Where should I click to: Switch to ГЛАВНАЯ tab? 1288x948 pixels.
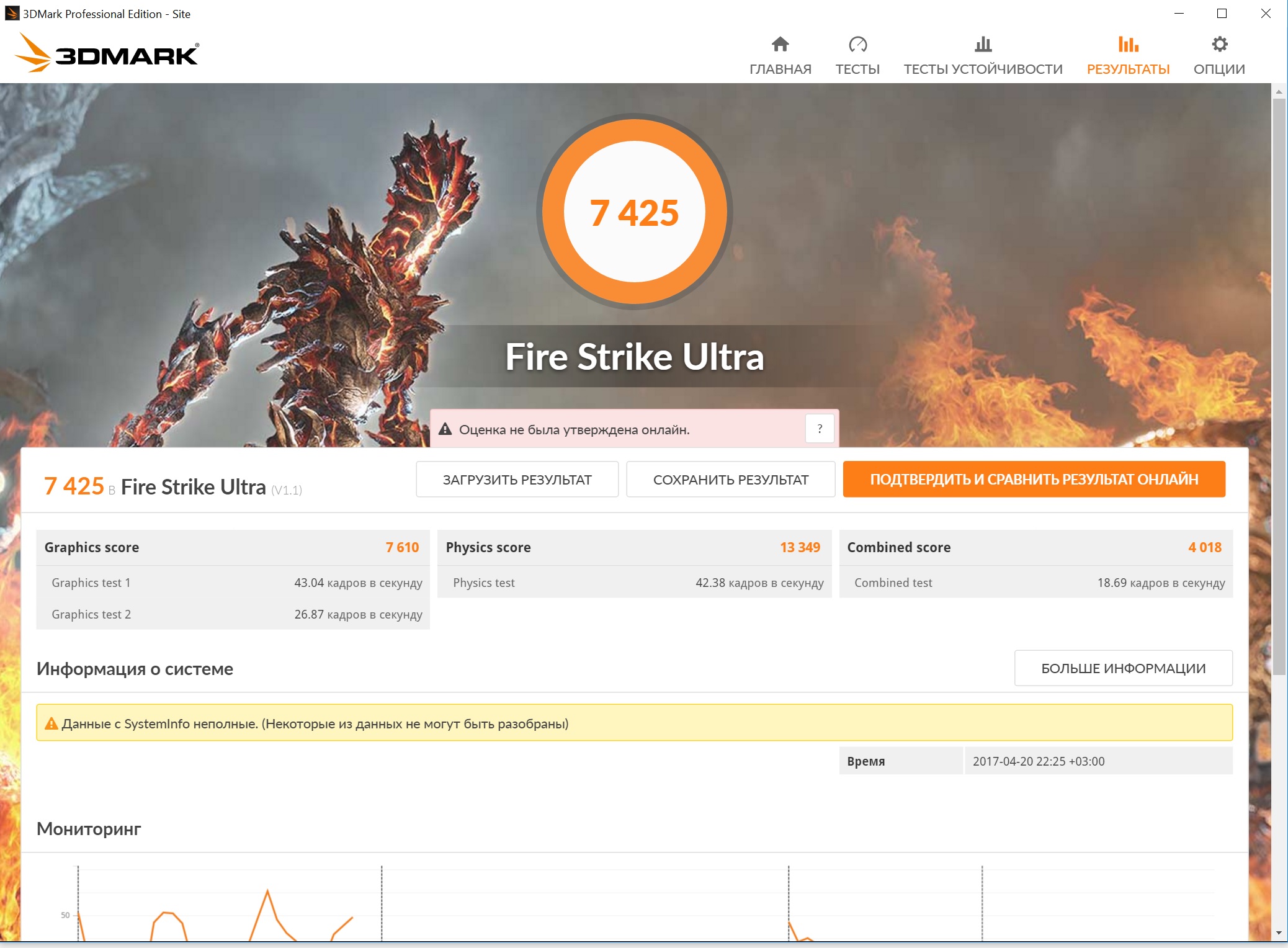click(x=780, y=69)
